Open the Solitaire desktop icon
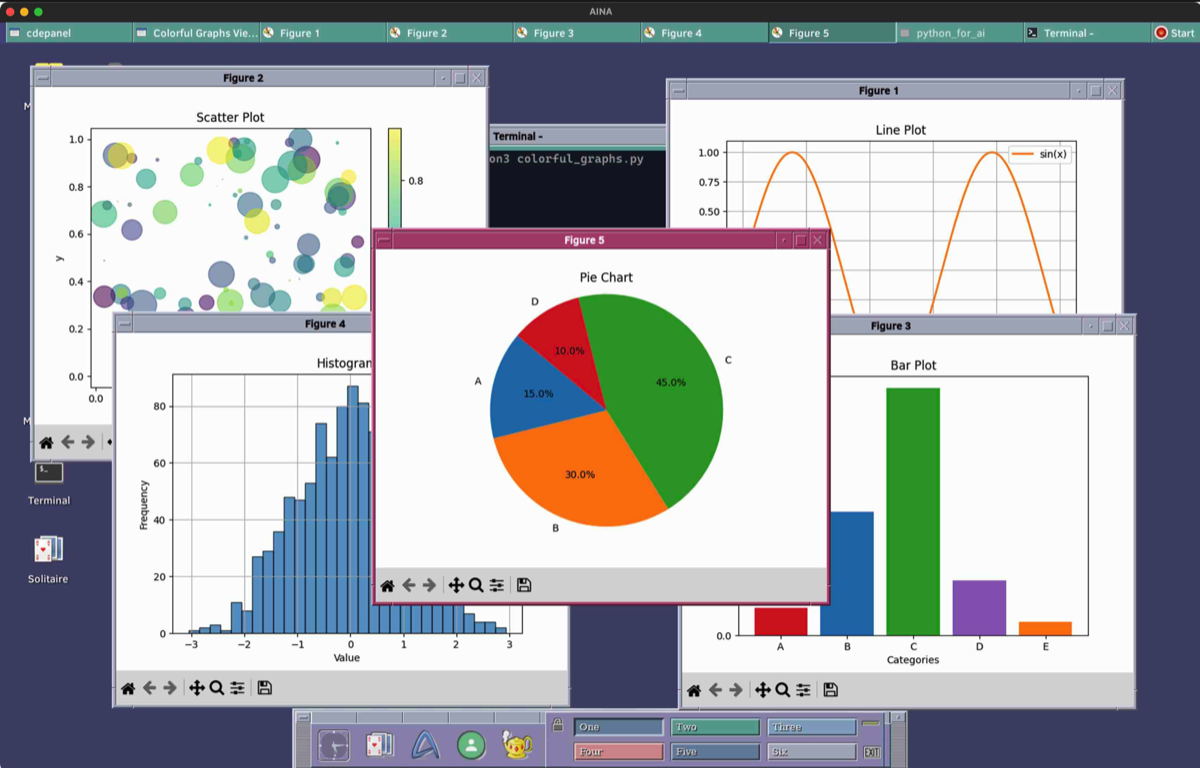Image resolution: width=1200 pixels, height=768 pixels. click(48, 550)
